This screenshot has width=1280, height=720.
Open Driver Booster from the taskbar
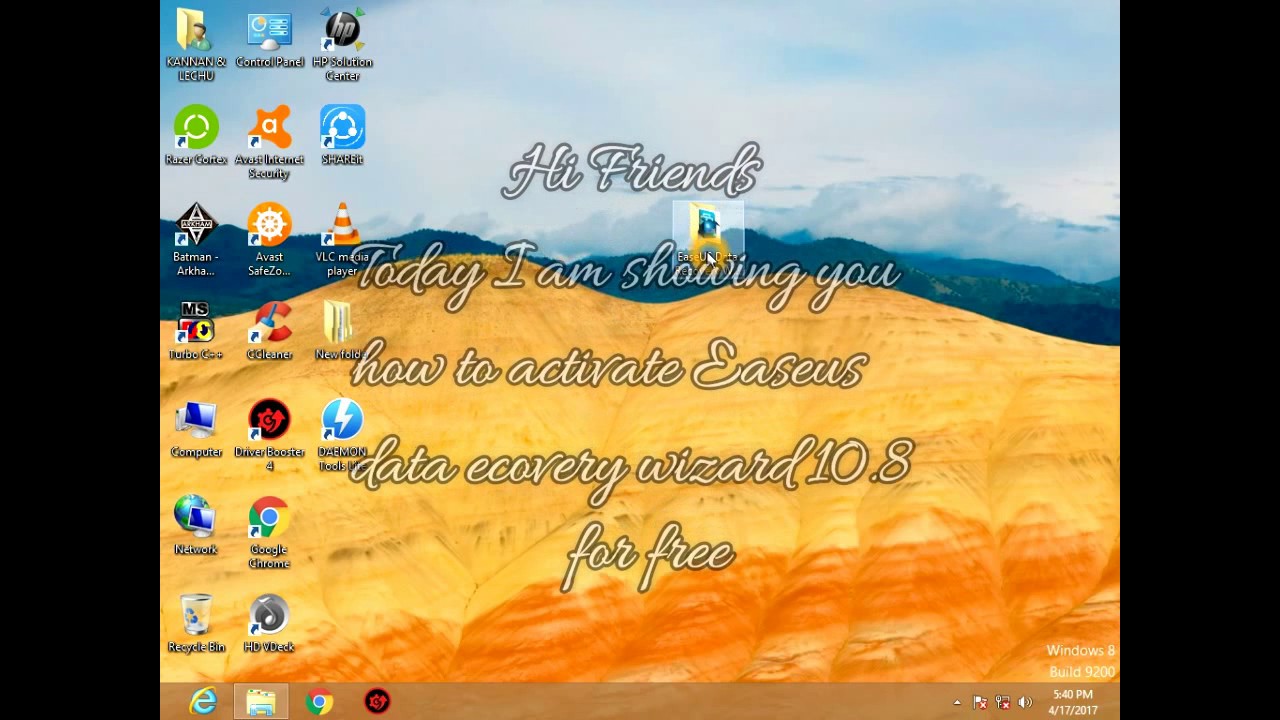[377, 702]
